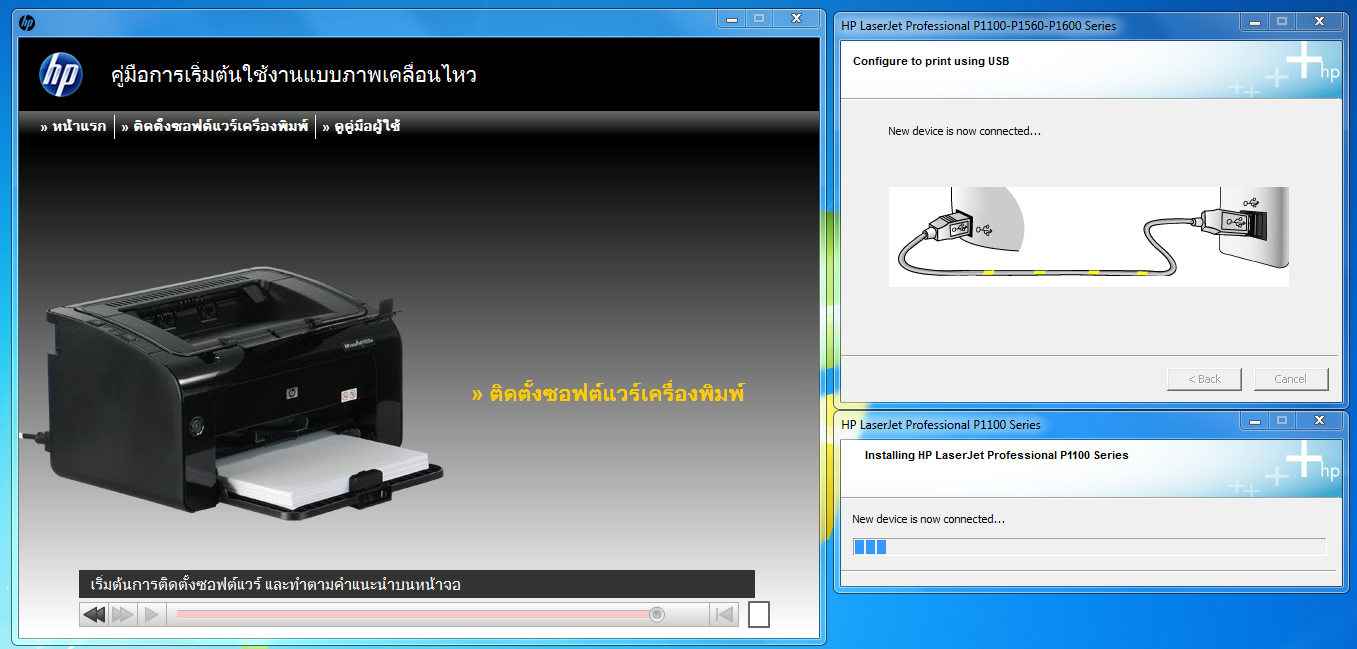
Task: Click 'New device is now connected…' in the USB window
Action: pyautogui.click(x=965, y=131)
